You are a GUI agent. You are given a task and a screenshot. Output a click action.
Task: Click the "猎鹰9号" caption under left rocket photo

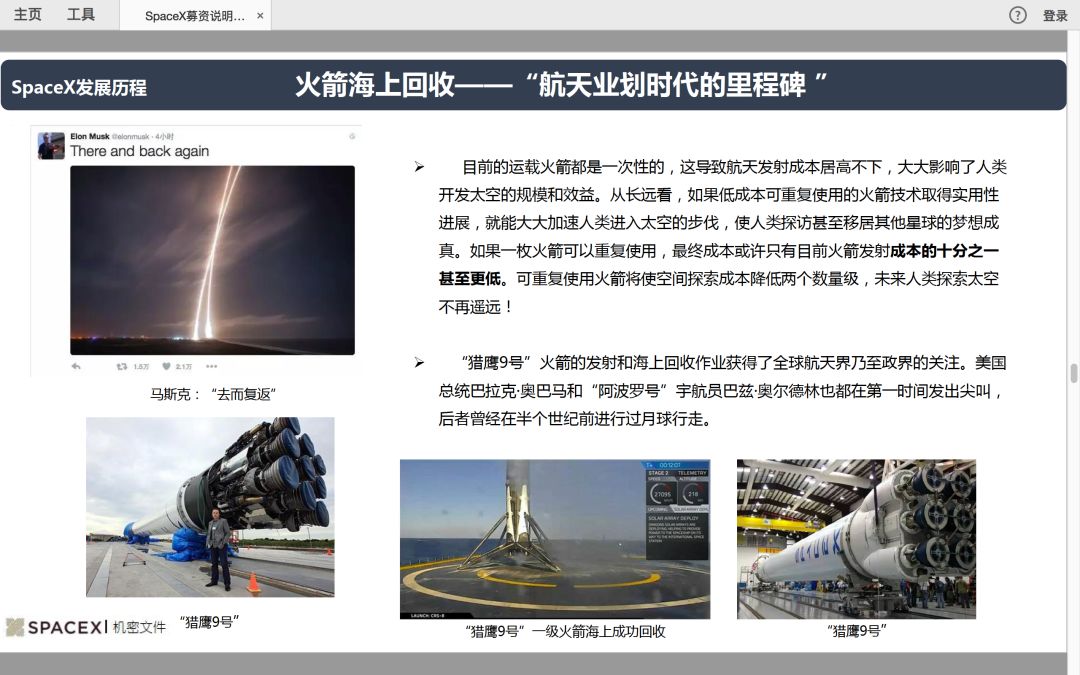pos(209,622)
